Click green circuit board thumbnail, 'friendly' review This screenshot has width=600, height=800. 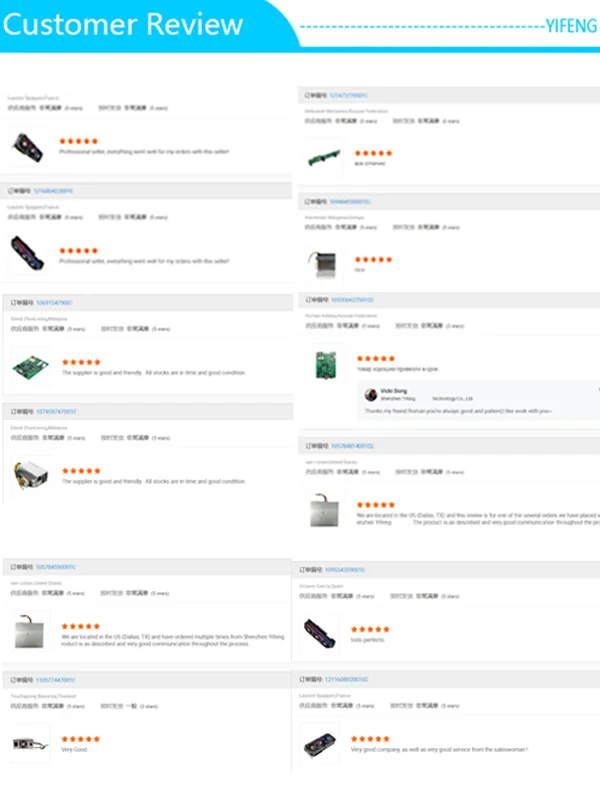pos(29,367)
